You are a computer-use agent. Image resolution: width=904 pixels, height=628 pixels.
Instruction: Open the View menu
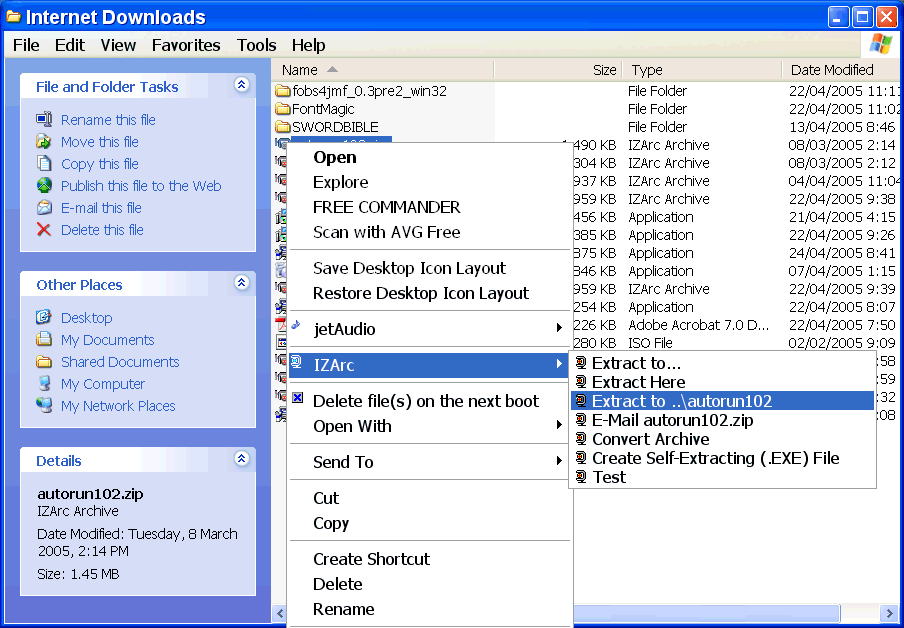pyautogui.click(x=118, y=45)
